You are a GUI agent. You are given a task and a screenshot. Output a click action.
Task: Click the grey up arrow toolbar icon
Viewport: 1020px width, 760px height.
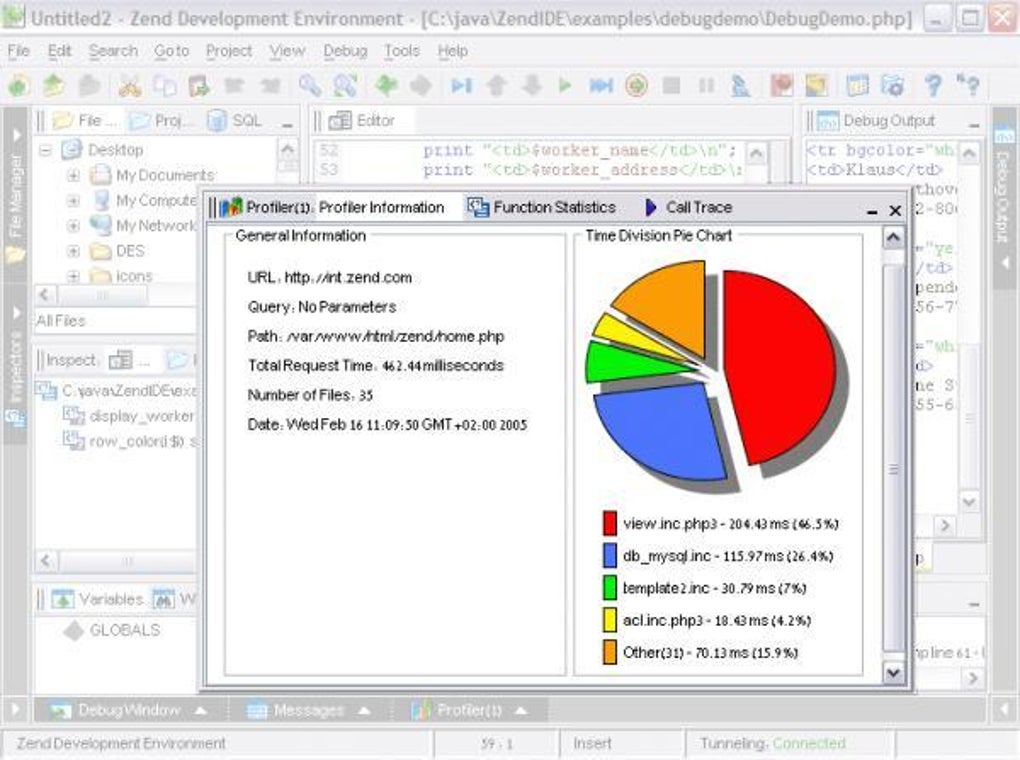[x=497, y=85]
